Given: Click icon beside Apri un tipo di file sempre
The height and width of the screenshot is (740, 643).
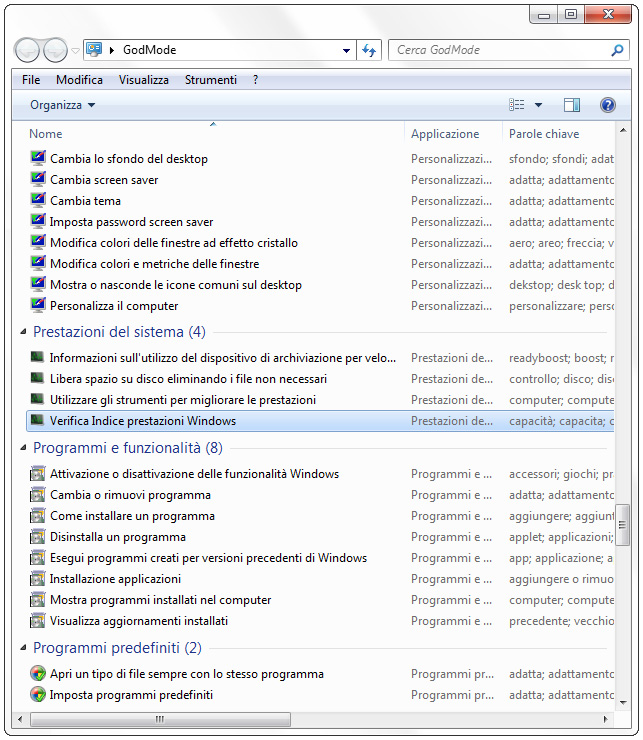Looking at the screenshot, I should pyautogui.click(x=38, y=673).
